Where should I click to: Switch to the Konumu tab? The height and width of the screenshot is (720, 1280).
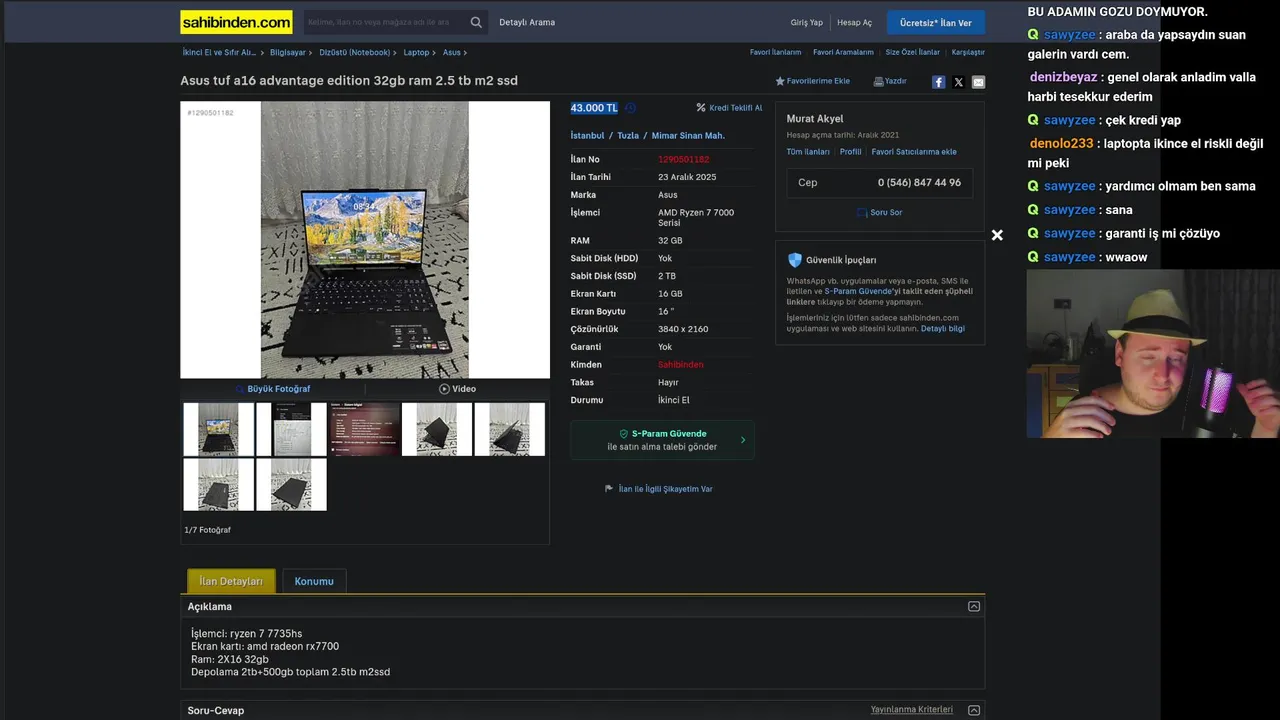pos(314,581)
